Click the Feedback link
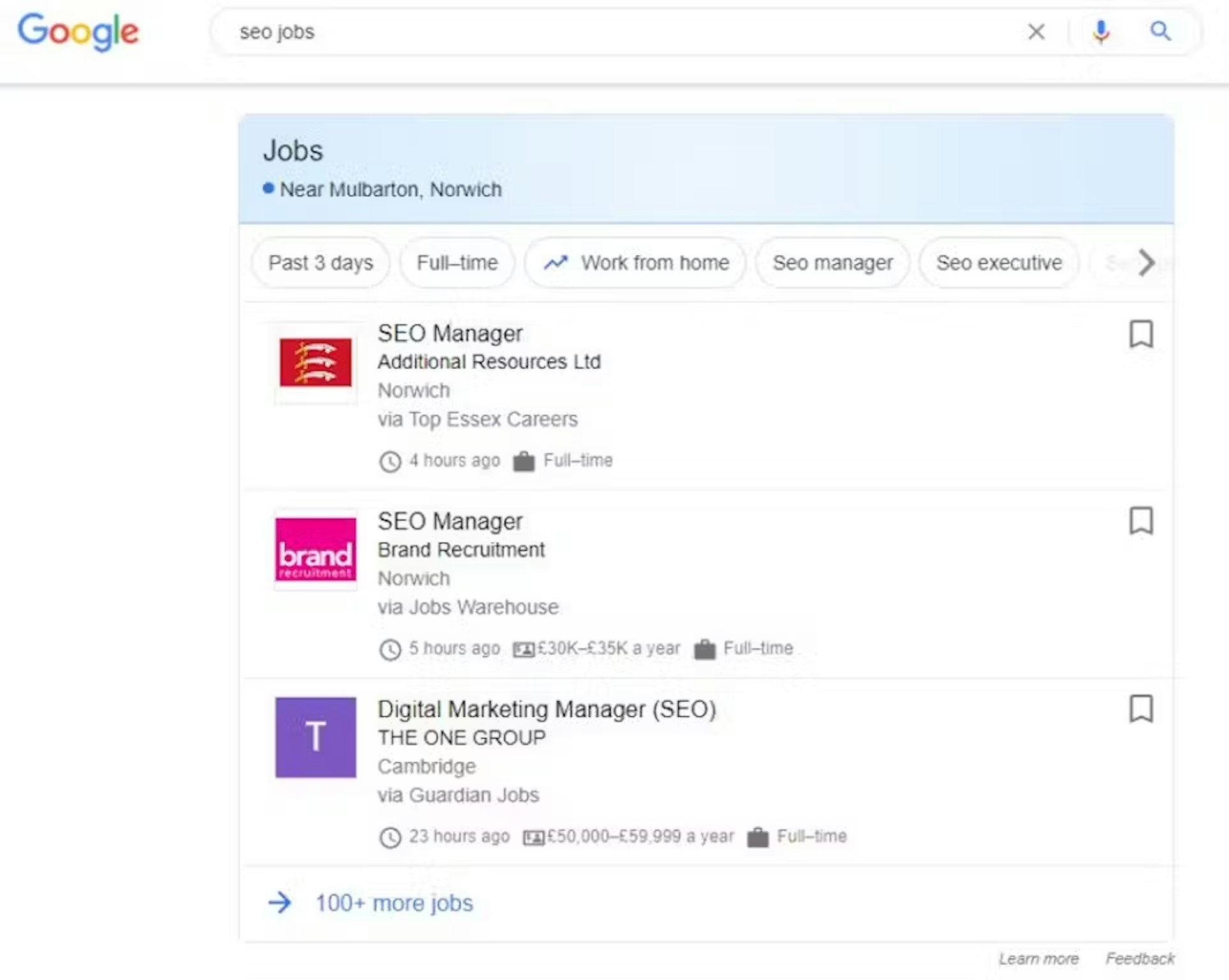 pyautogui.click(x=1140, y=959)
